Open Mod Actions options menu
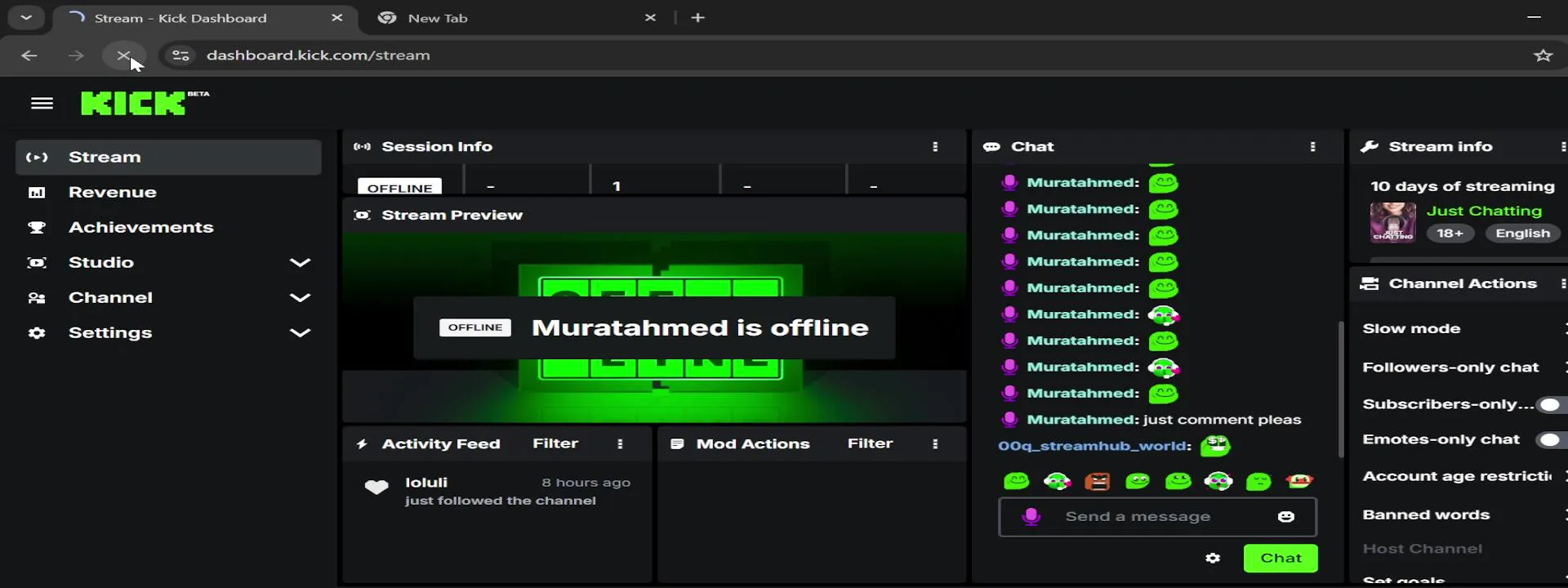Screen dimensions: 1568x588 tap(935, 443)
